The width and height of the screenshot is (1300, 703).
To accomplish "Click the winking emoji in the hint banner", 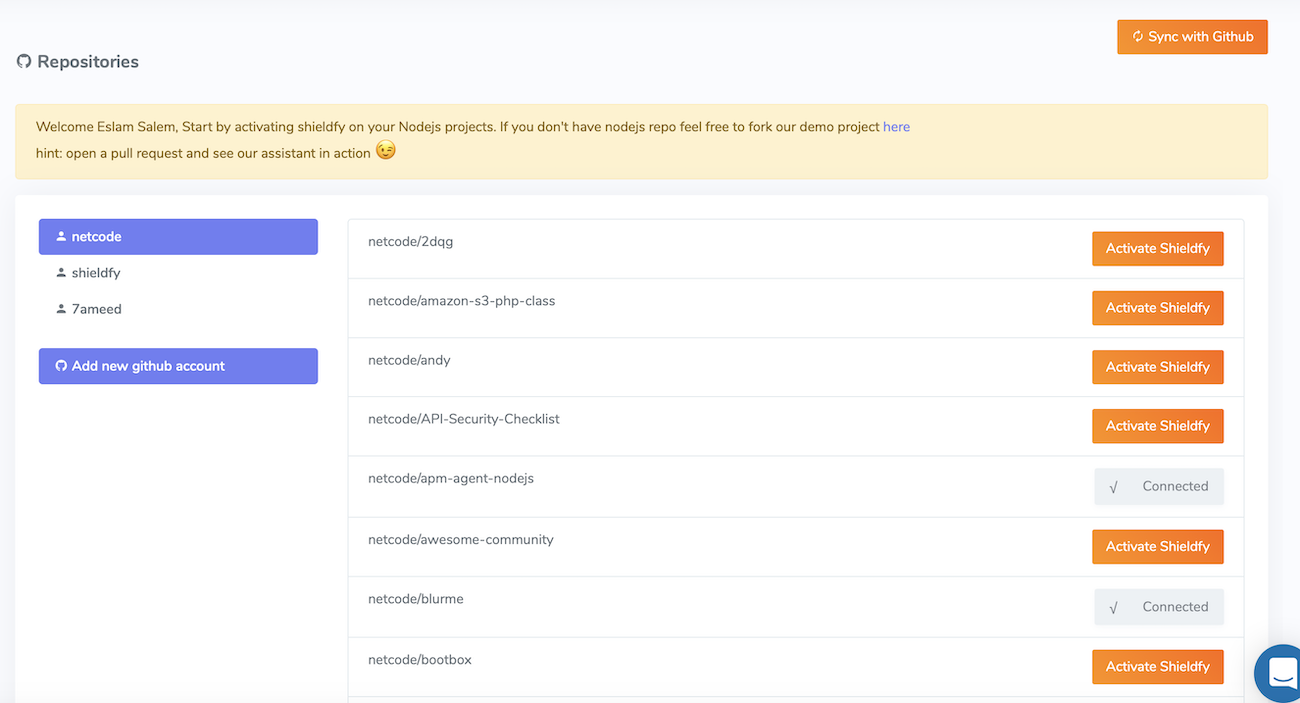I will pos(386,151).
